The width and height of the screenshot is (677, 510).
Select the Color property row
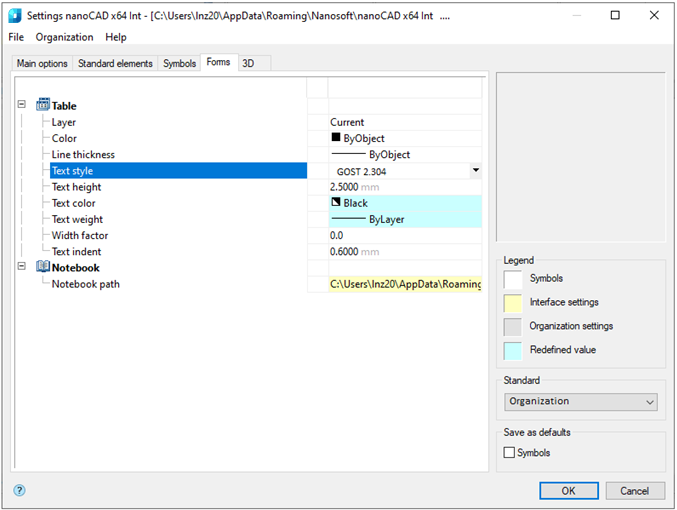(x=178, y=138)
